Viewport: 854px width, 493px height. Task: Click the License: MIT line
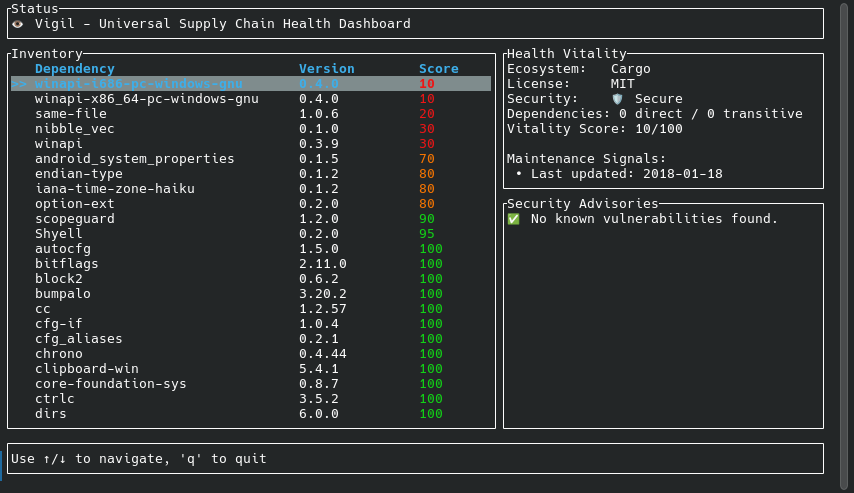click(571, 84)
